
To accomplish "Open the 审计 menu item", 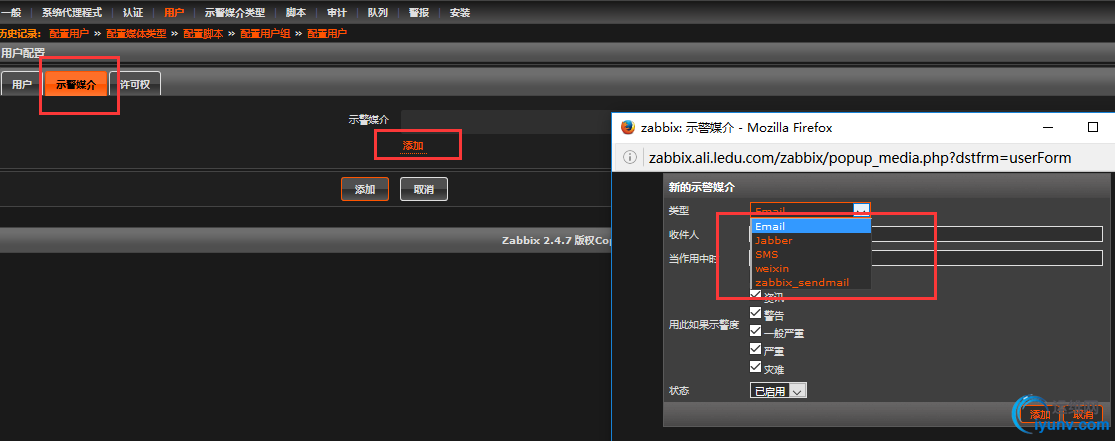I will 336,13.
